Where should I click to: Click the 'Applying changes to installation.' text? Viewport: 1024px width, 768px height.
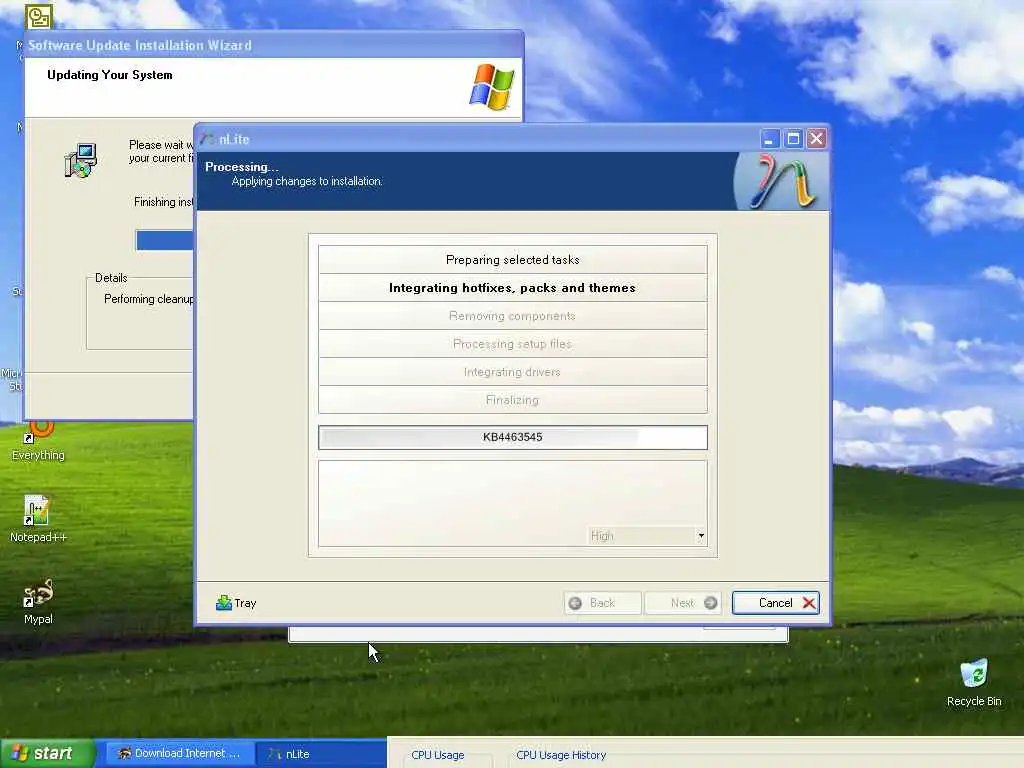click(307, 181)
